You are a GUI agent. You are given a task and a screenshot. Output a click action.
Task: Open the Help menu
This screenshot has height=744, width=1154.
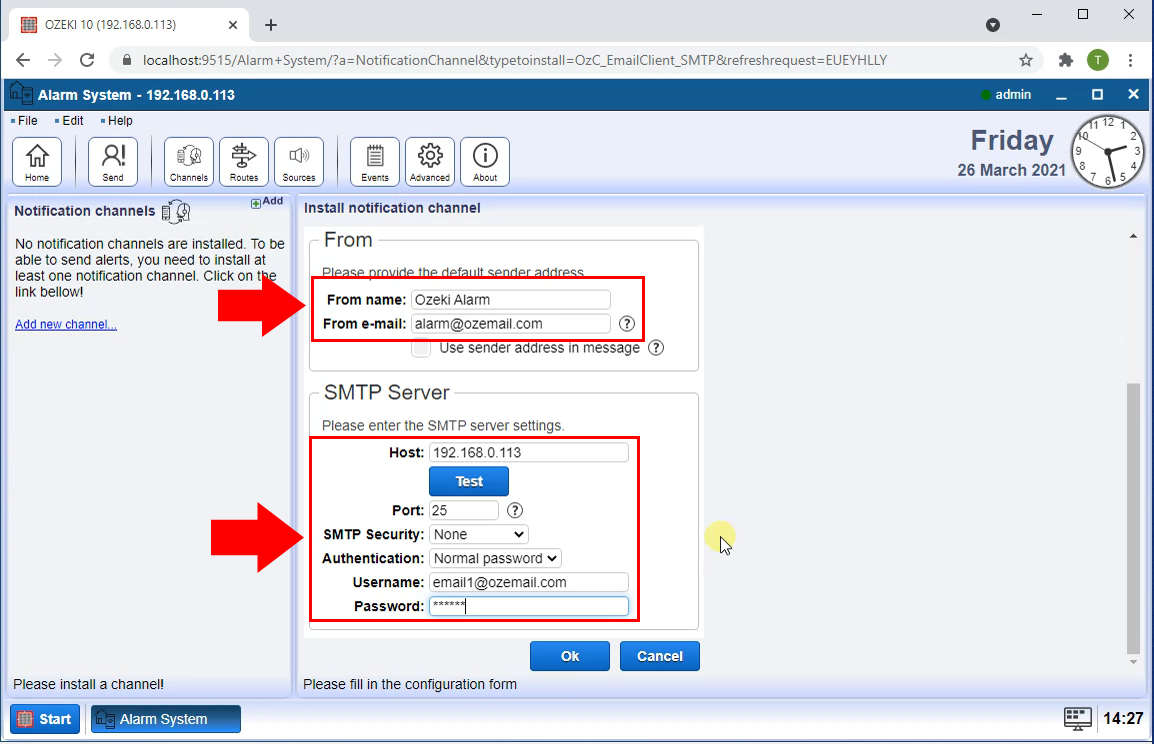[119, 121]
